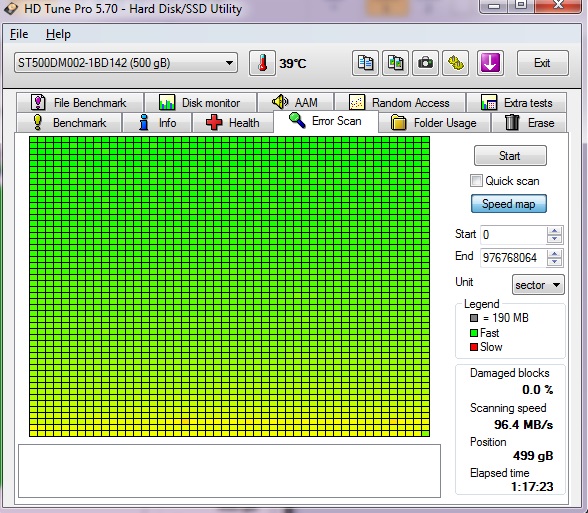The image size is (588, 513).
Task: Open the Health tab with red cross
Action: pos(232,123)
